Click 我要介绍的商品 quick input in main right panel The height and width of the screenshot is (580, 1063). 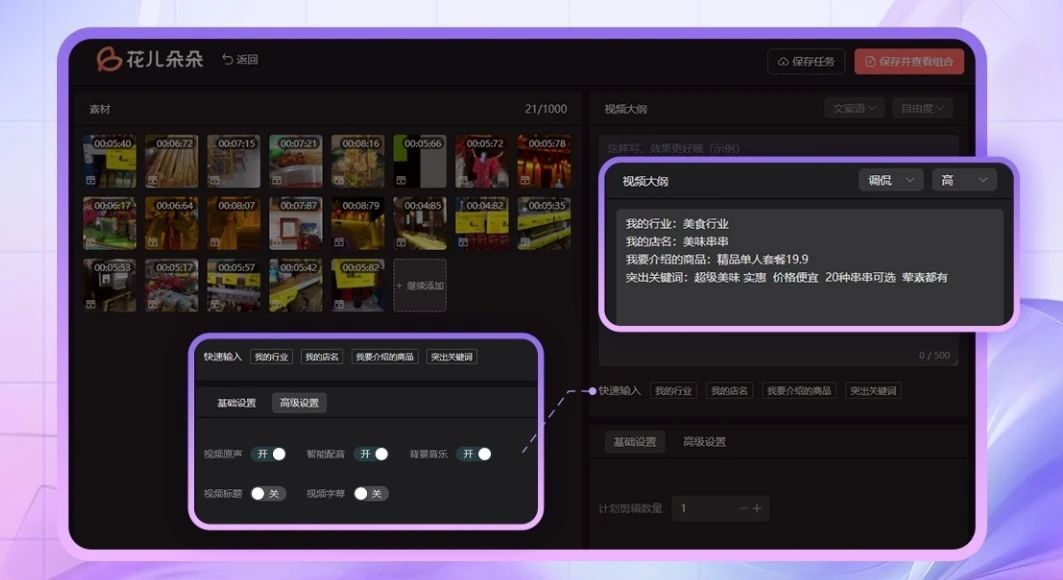tap(799, 391)
